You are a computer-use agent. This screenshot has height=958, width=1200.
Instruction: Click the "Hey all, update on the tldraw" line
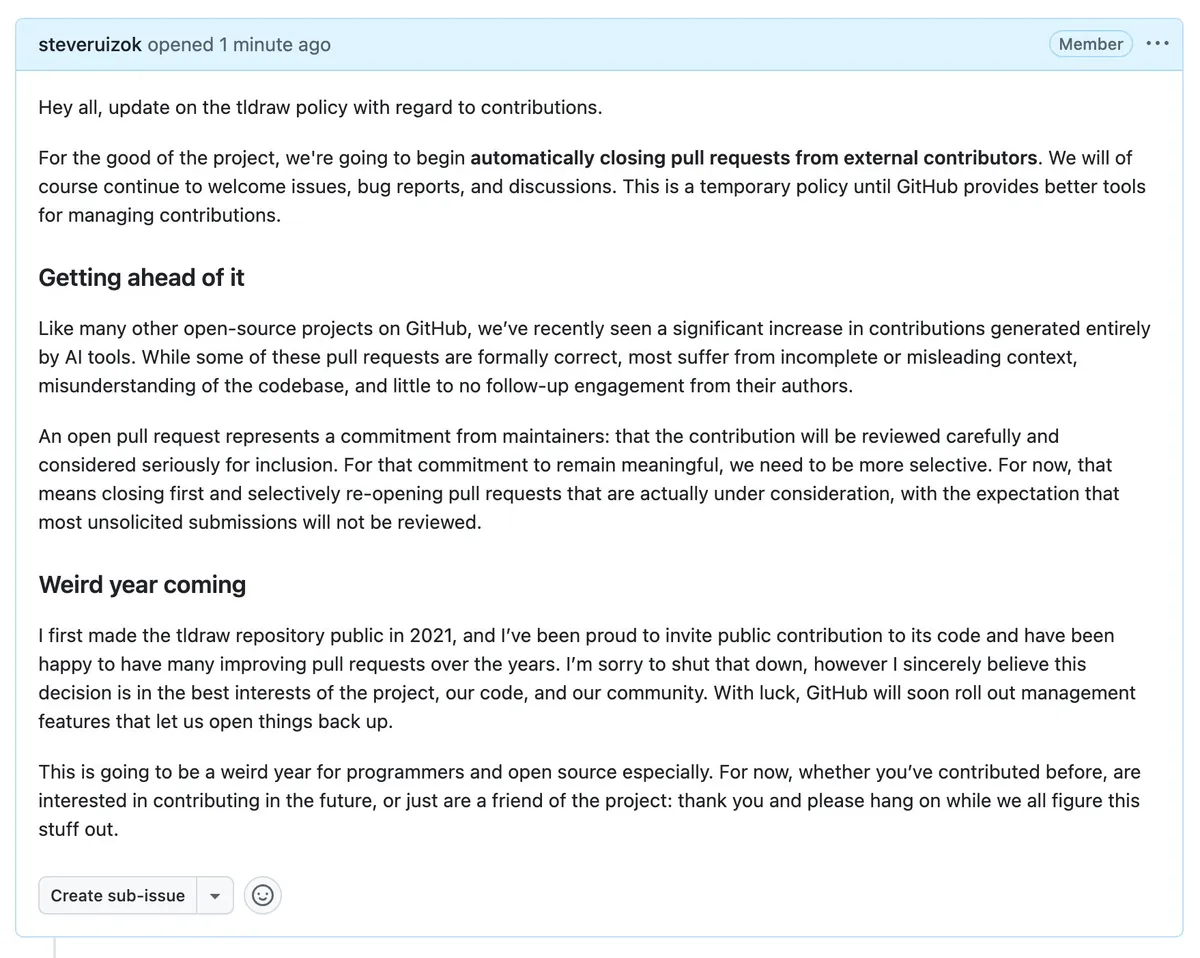[320, 107]
